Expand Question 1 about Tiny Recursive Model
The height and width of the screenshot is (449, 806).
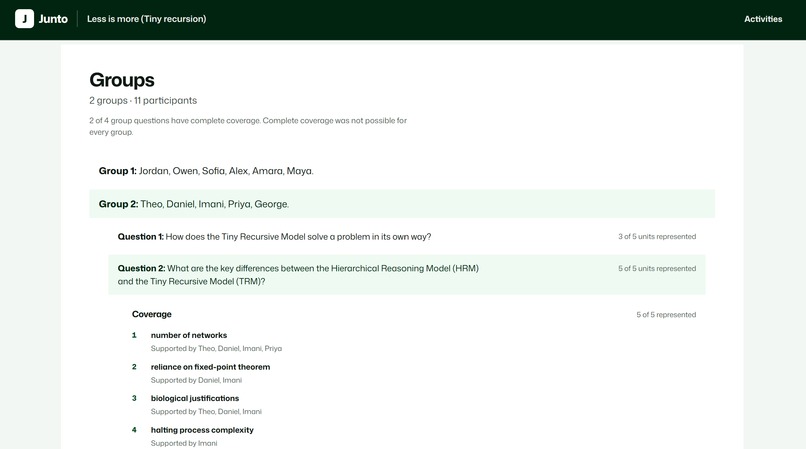click(x=407, y=237)
